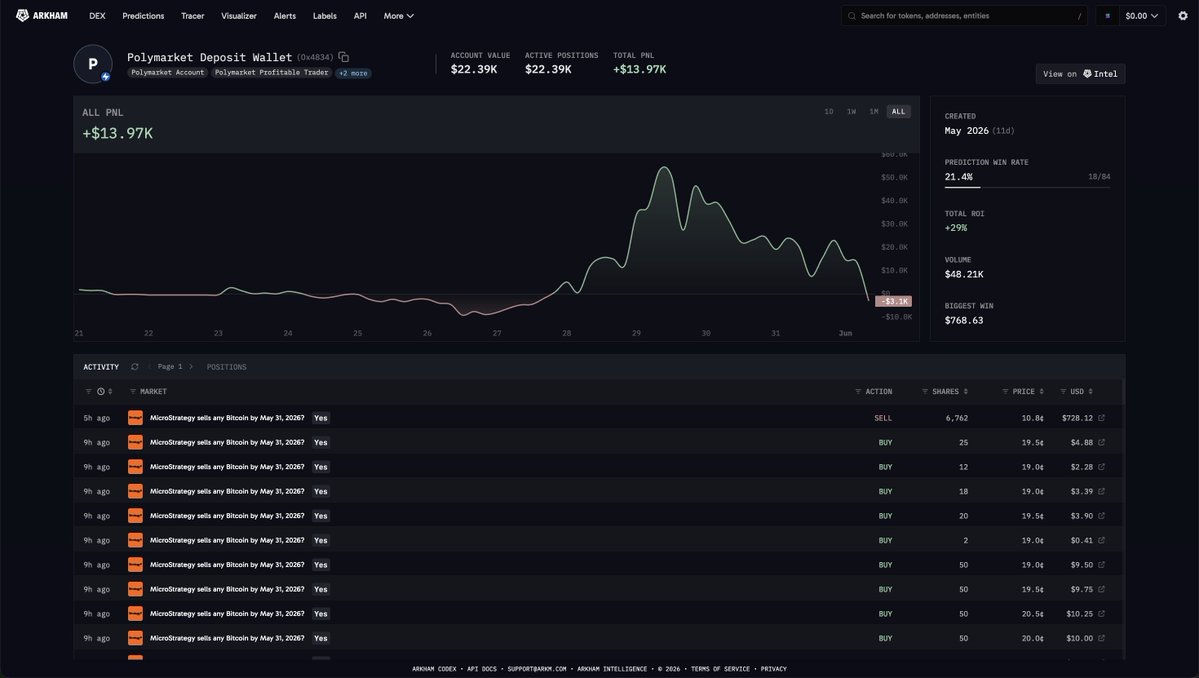
Task: Click the View on Intel button
Action: 1080,74
